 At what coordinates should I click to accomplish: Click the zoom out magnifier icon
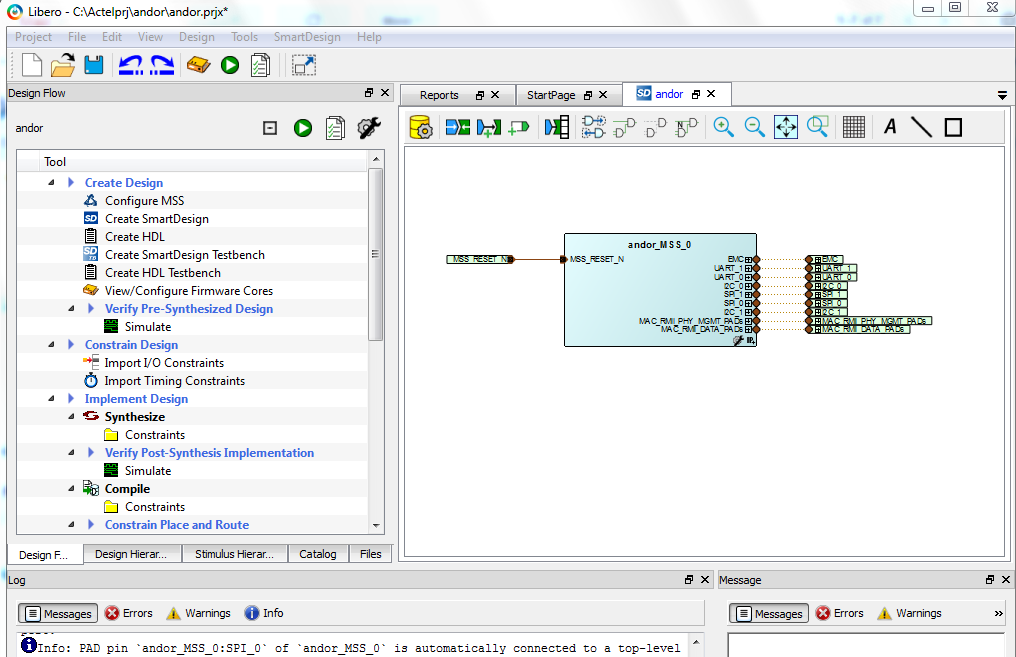[755, 127]
